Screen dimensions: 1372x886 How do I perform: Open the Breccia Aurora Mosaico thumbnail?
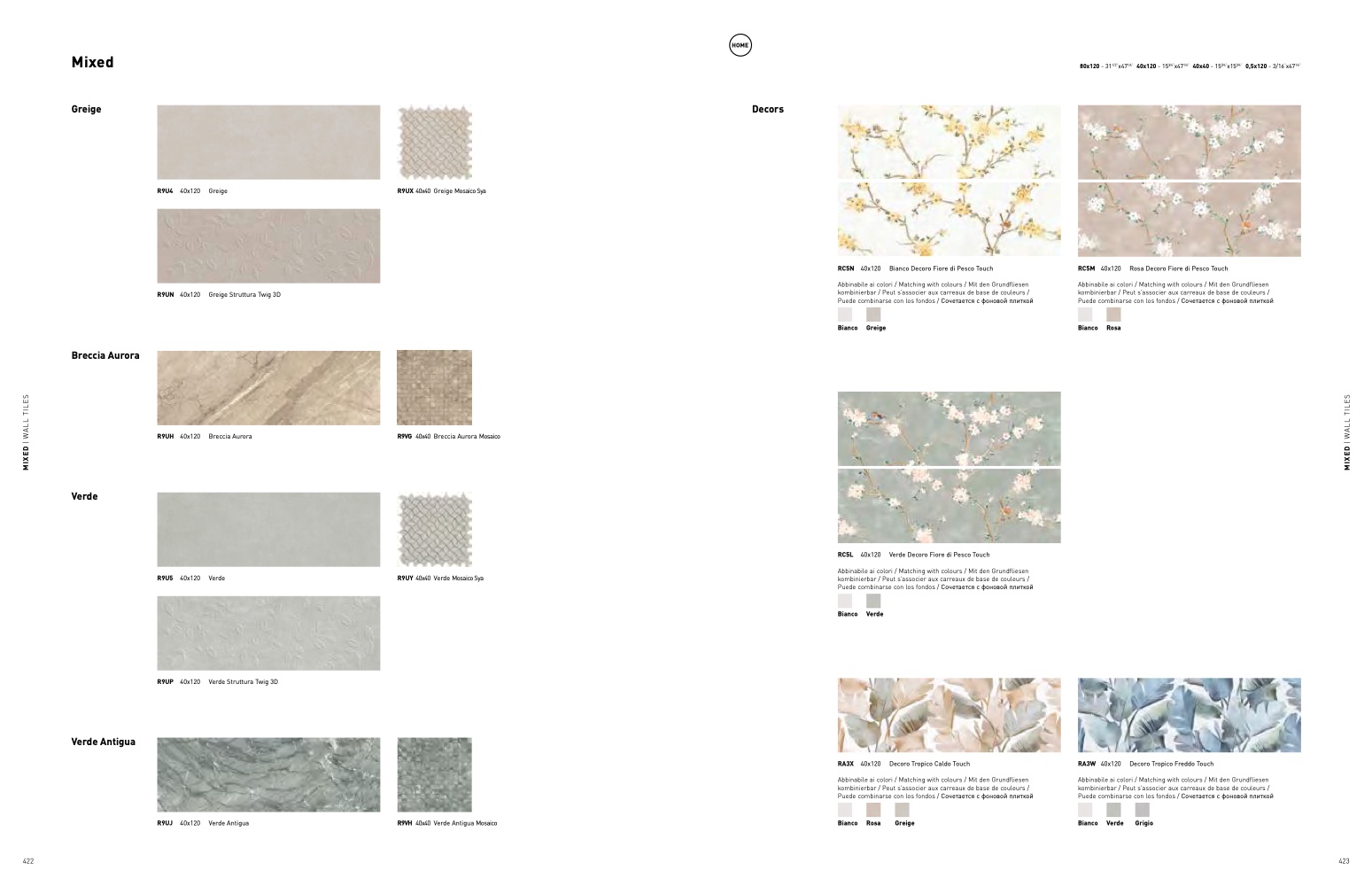tap(434, 388)
